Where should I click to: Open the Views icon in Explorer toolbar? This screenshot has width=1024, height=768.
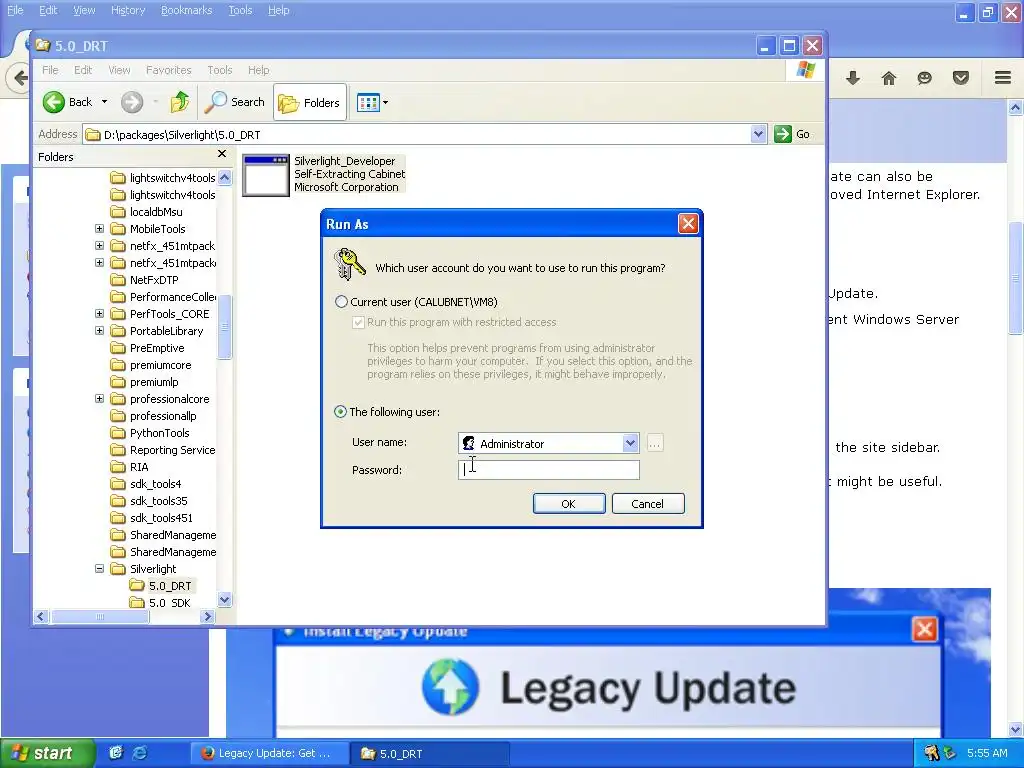click(x=368, y=103)
